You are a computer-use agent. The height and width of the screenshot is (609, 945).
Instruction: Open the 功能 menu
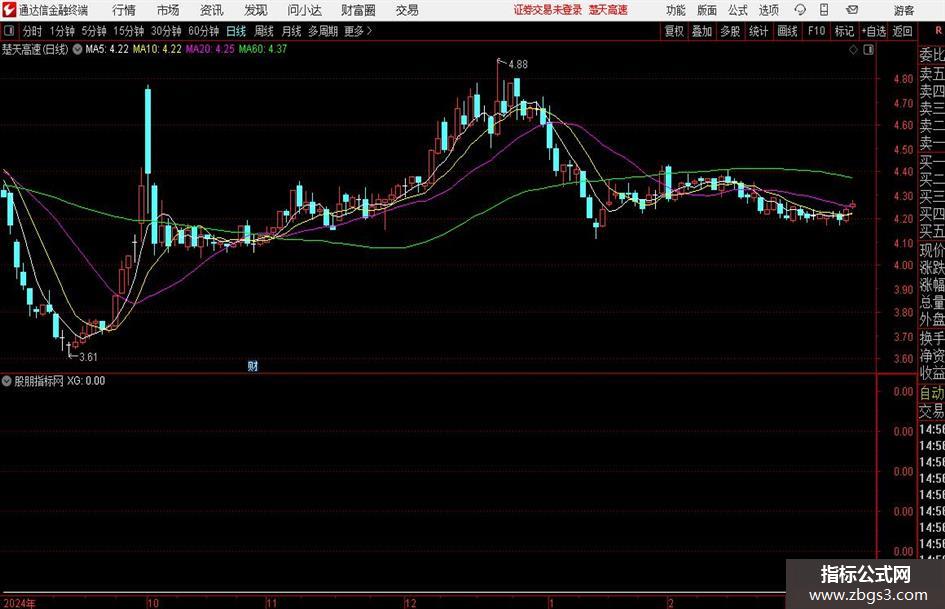(676, 10)
